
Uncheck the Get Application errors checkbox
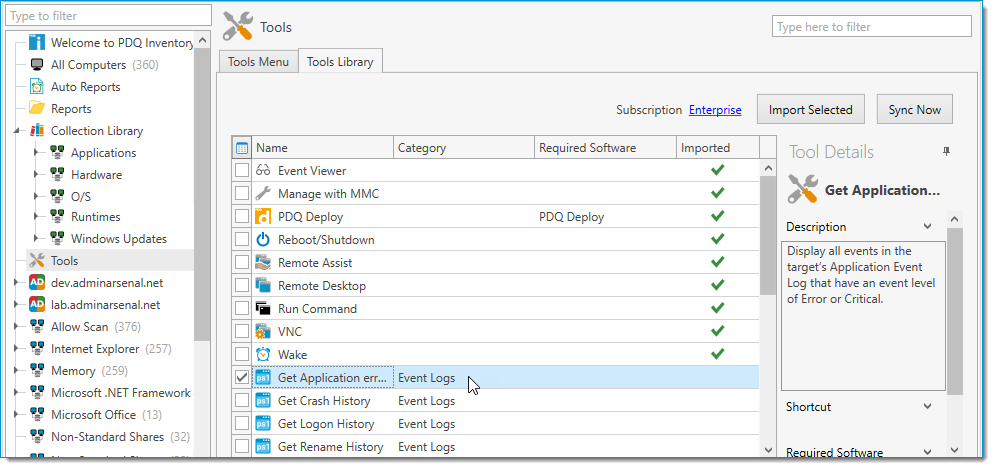(241, 378)
